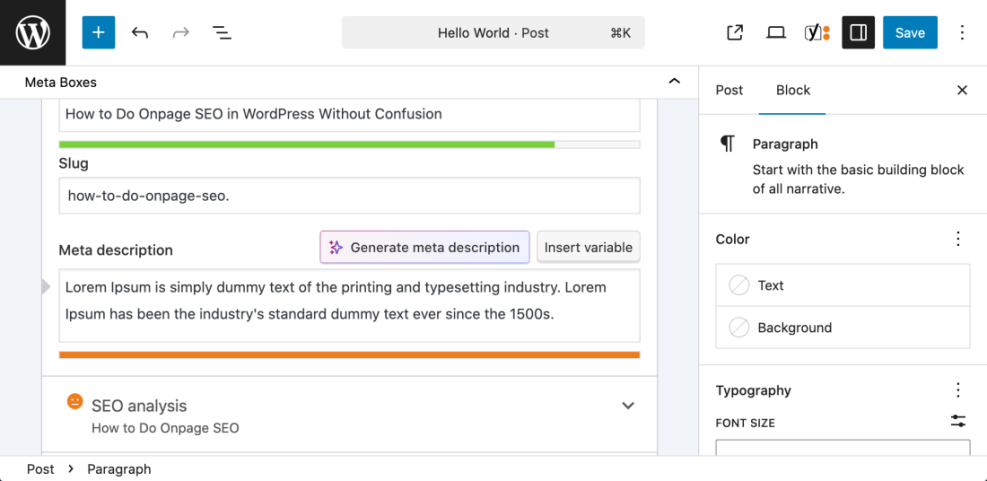
Task: Open the options three-dot menu
Action: 962,33
